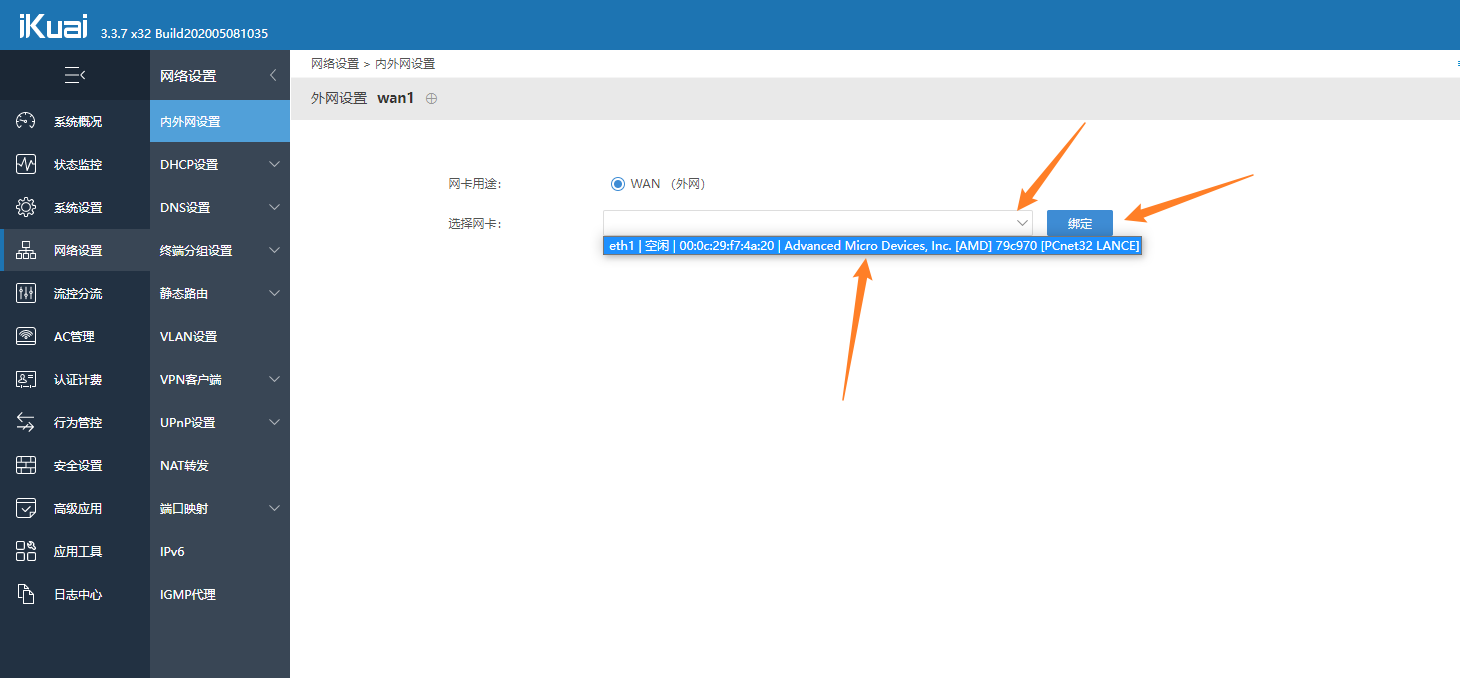Expand the VPN客户端 submenu
Viewport: 1460px width, 678px height.
tap(274, 379)
